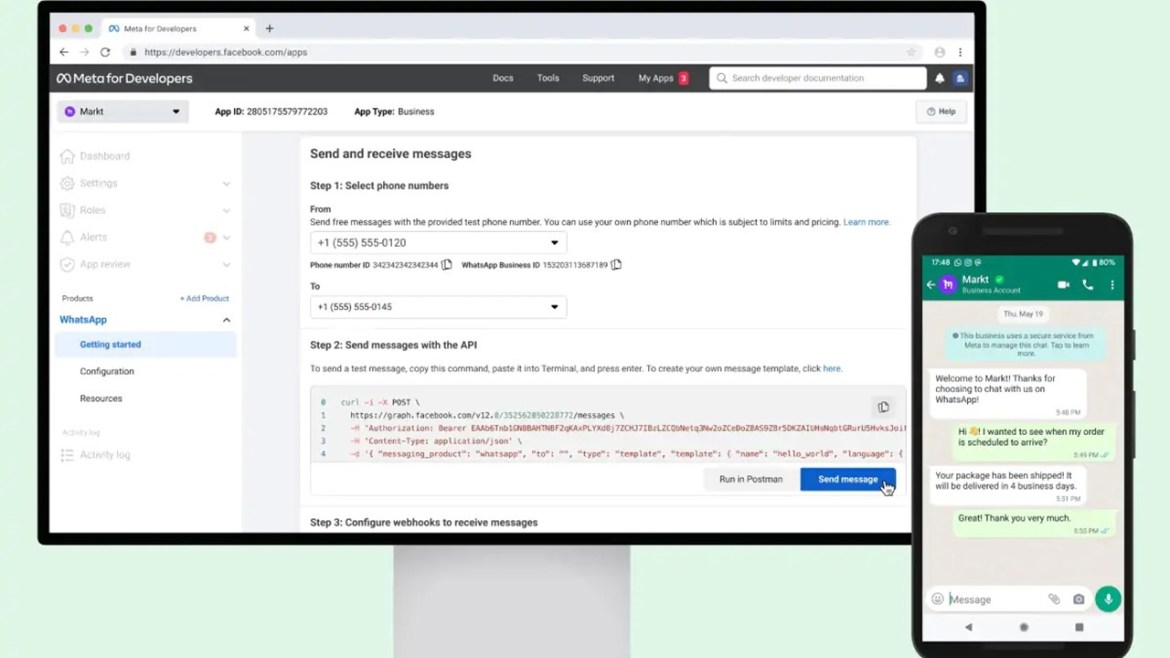This screenshot has width=1170, height=658.
Task: Open Docs in top navigation
Action: 503,78
